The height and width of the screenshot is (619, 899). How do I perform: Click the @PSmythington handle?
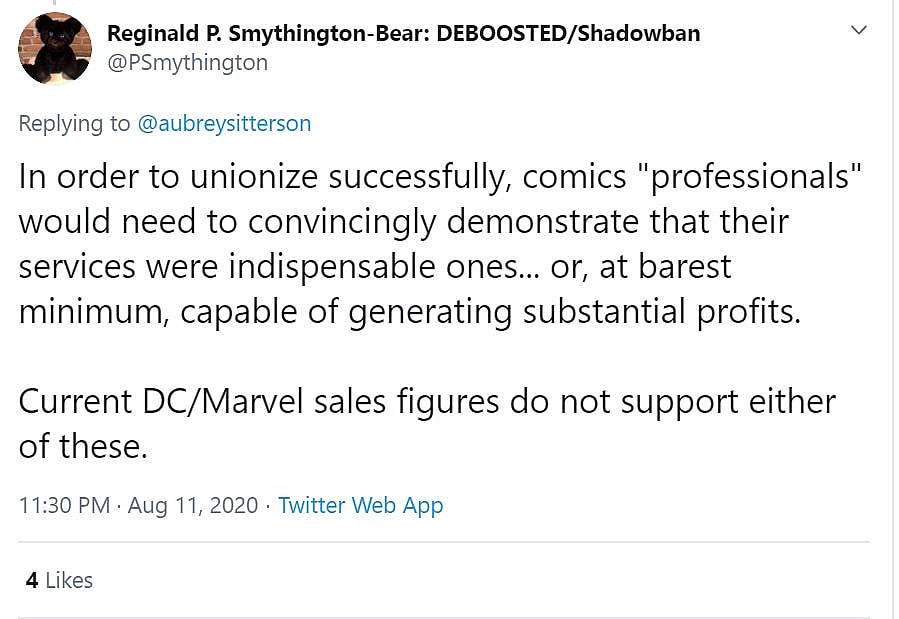pyautogui.click(x=187, y=63)
